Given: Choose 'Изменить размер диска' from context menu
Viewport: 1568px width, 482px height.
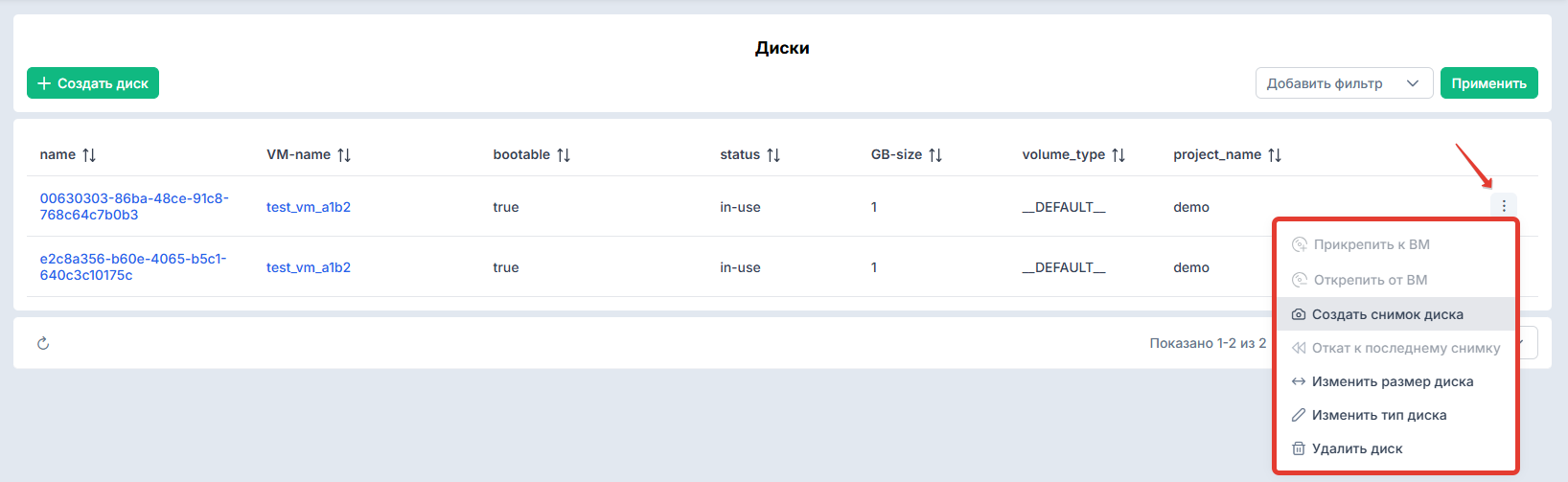Looking at the screenshot, I should tap(1395, 381).
